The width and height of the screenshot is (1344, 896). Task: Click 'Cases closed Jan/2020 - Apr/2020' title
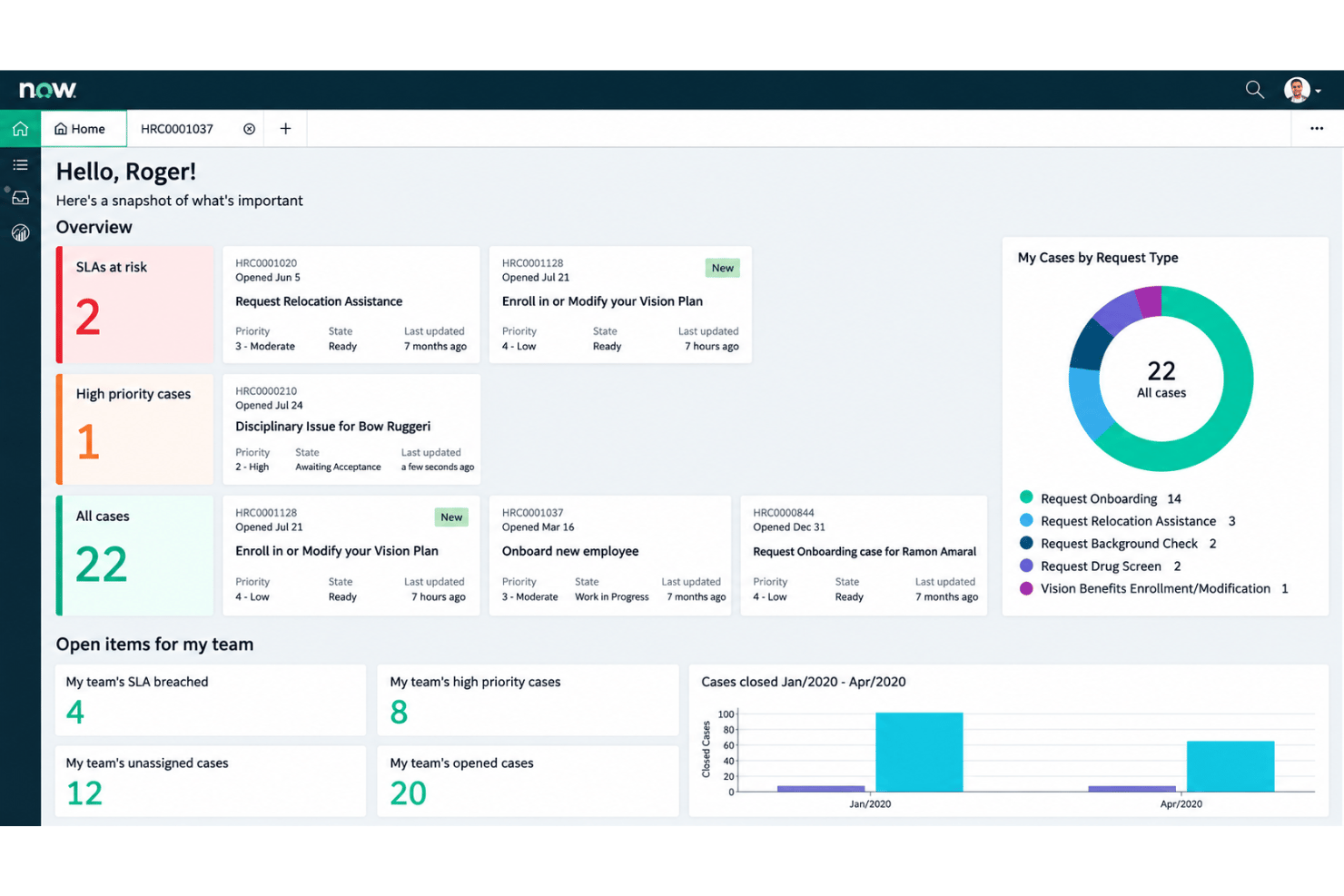tap(804, 682)
